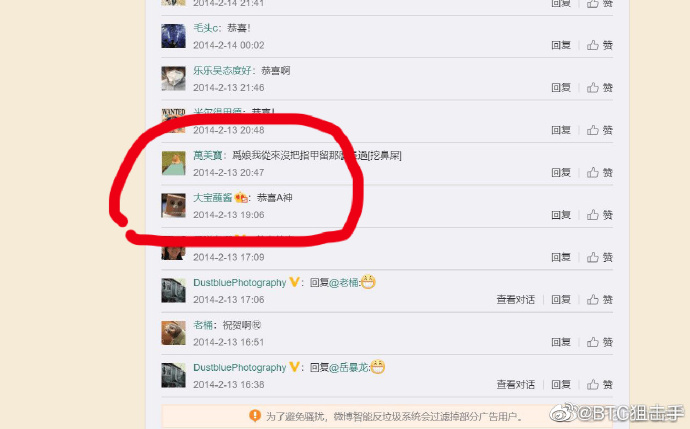The image size is (690, 429).
Task: Open 萬芙寶's avatar thumbnail
Action: tap(173, 163)
